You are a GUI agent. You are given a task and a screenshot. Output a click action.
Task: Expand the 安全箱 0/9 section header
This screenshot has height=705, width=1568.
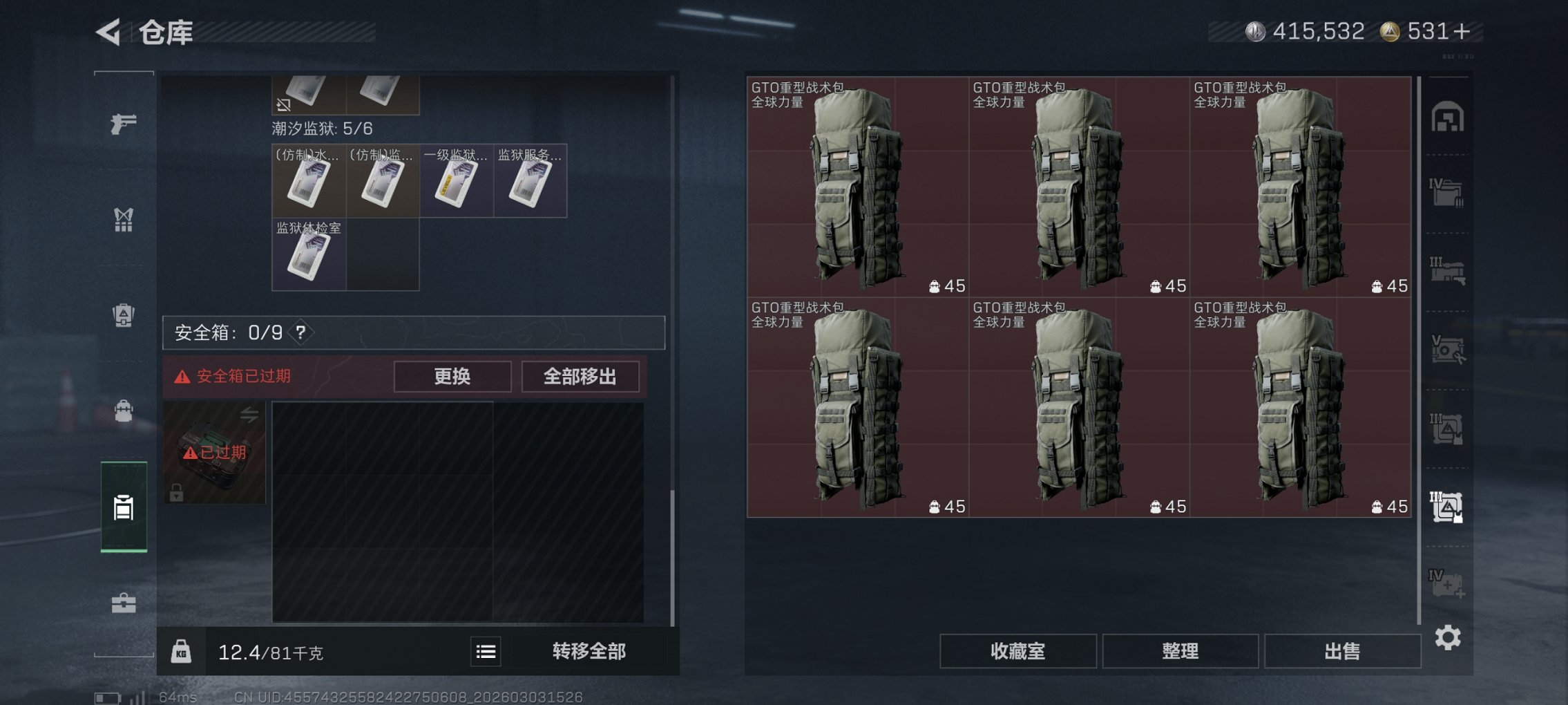pyautogui.click(x=414, y=332)
